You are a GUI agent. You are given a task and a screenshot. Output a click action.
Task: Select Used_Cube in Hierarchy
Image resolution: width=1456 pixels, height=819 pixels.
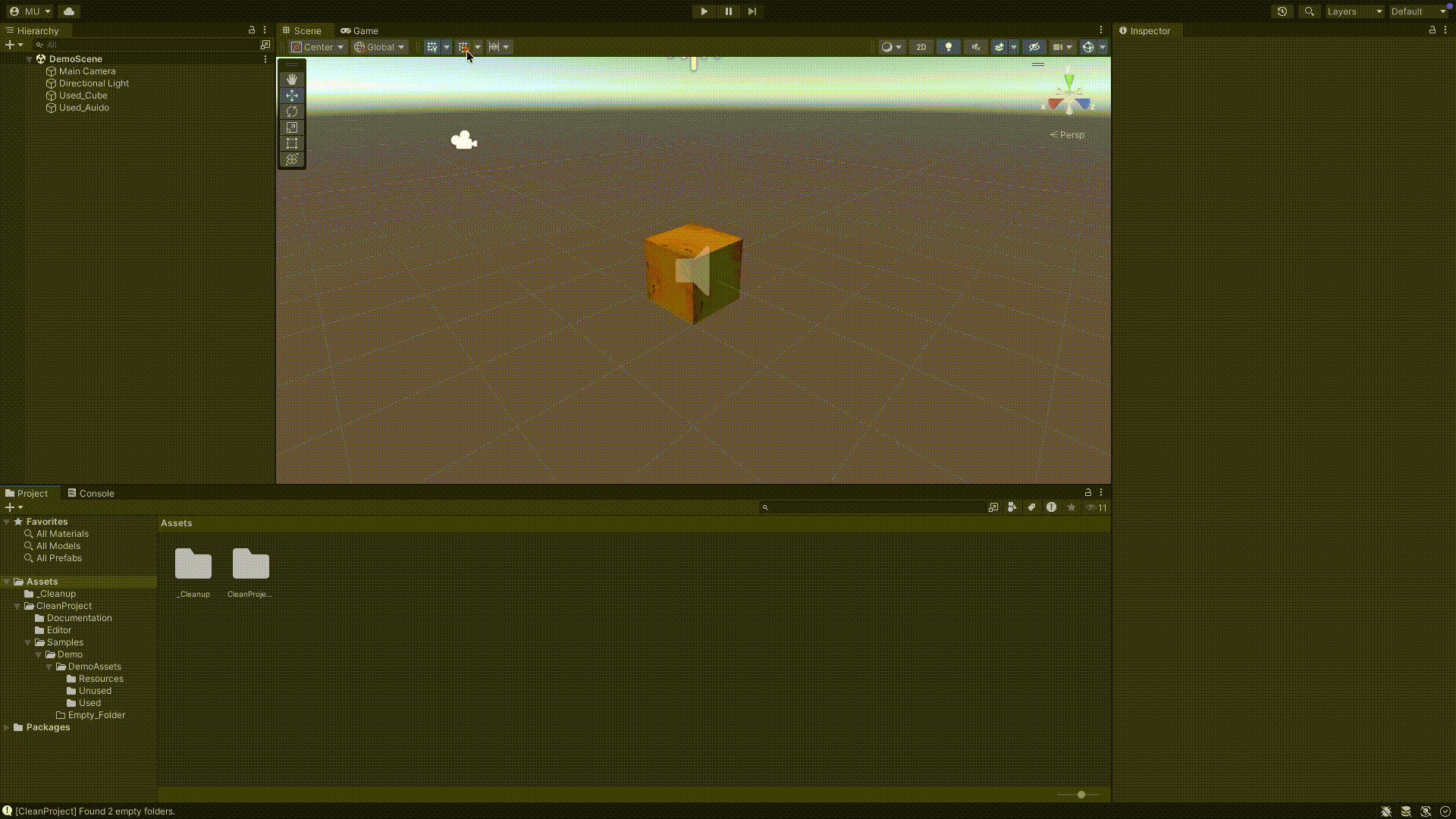pos(83,96)
